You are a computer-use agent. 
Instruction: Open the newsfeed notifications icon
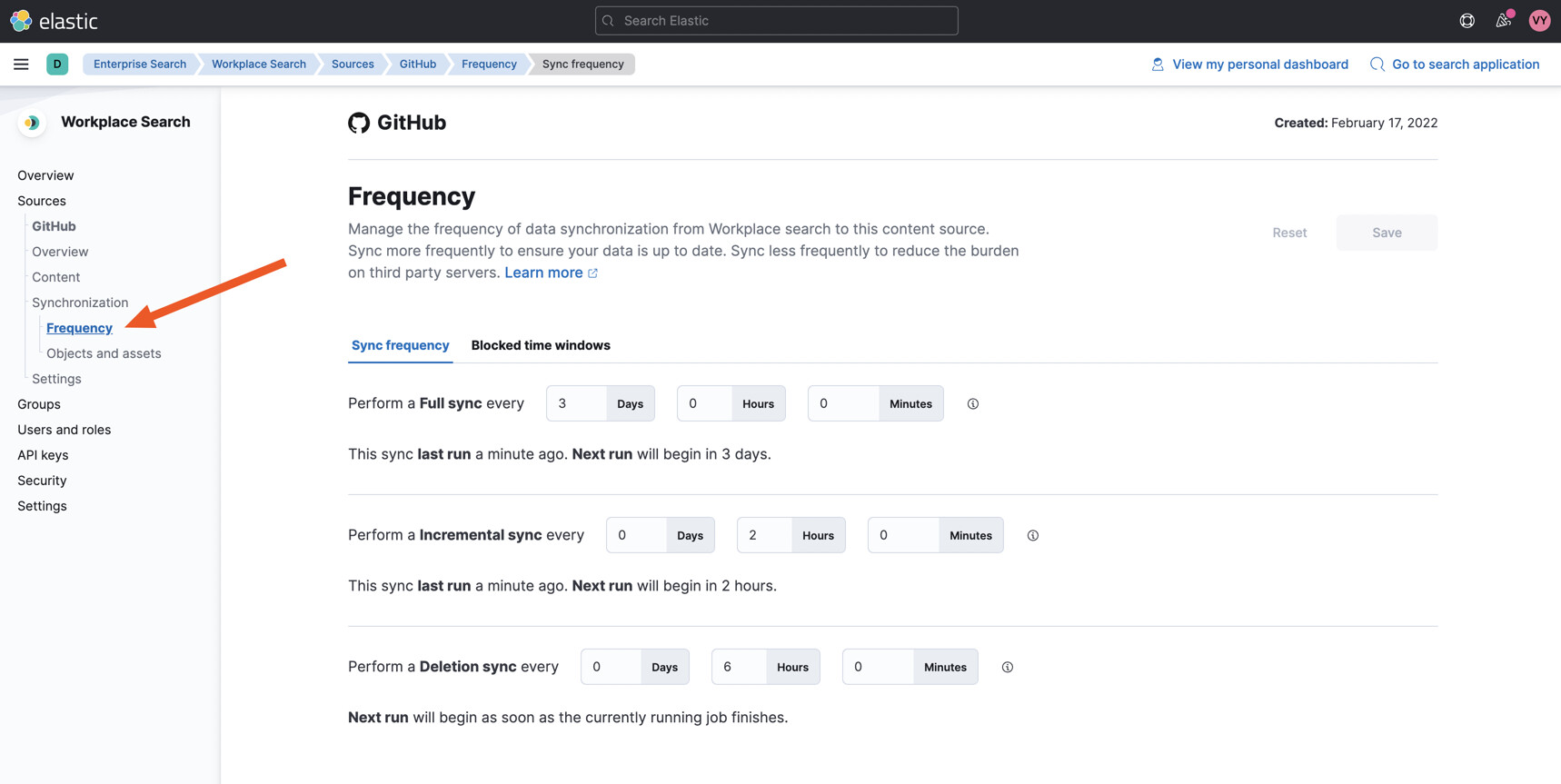pos(1503,20)
